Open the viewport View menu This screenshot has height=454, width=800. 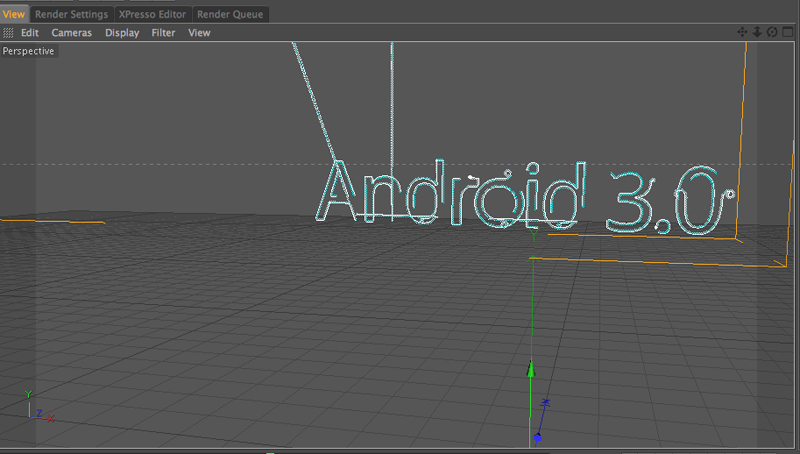[x=199, y=33]
